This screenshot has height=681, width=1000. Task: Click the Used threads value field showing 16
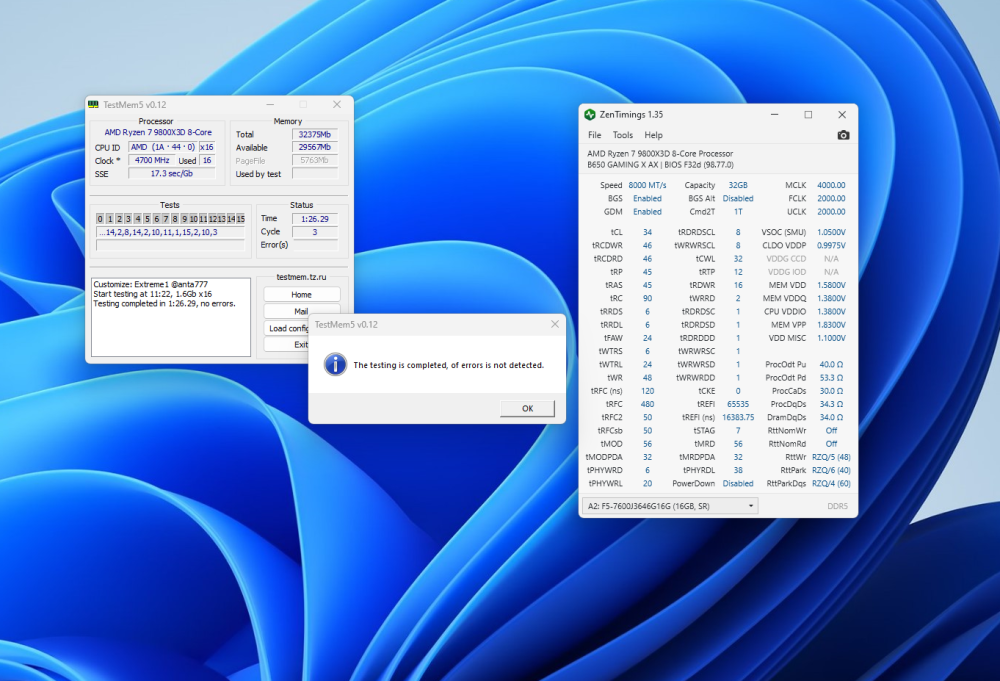(206, 160)
